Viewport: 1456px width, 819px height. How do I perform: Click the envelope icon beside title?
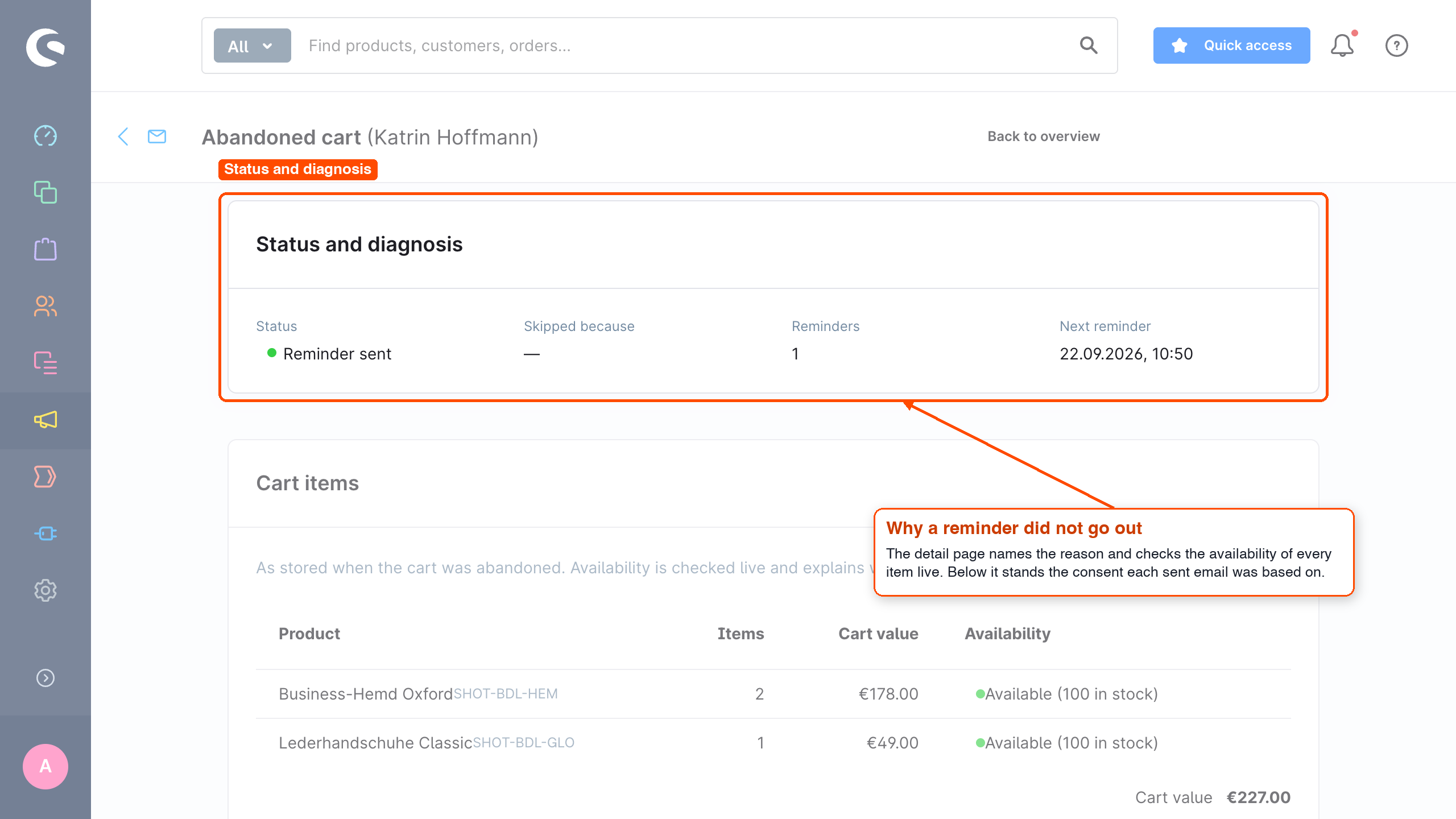[157, 136]
